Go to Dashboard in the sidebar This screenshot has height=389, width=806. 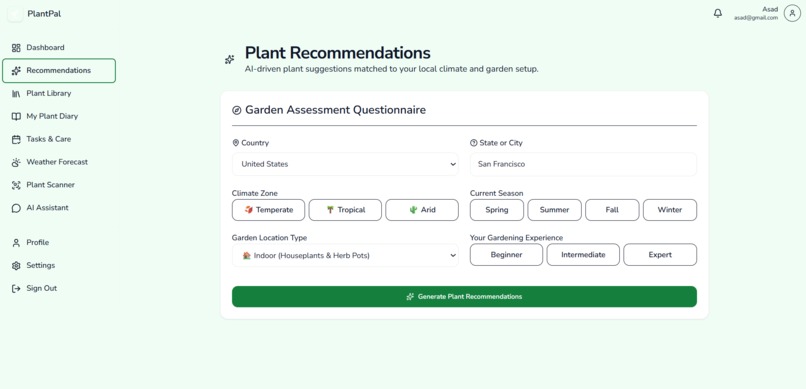point(59,48)
